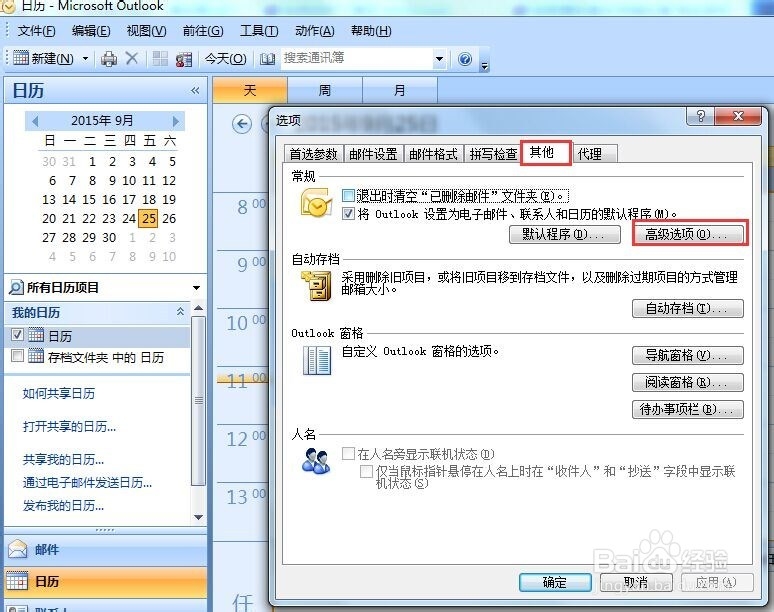Open the 文件 File menu
This screenshot has height=612, width=774.
pyautogui.click(x=37, y=31)
